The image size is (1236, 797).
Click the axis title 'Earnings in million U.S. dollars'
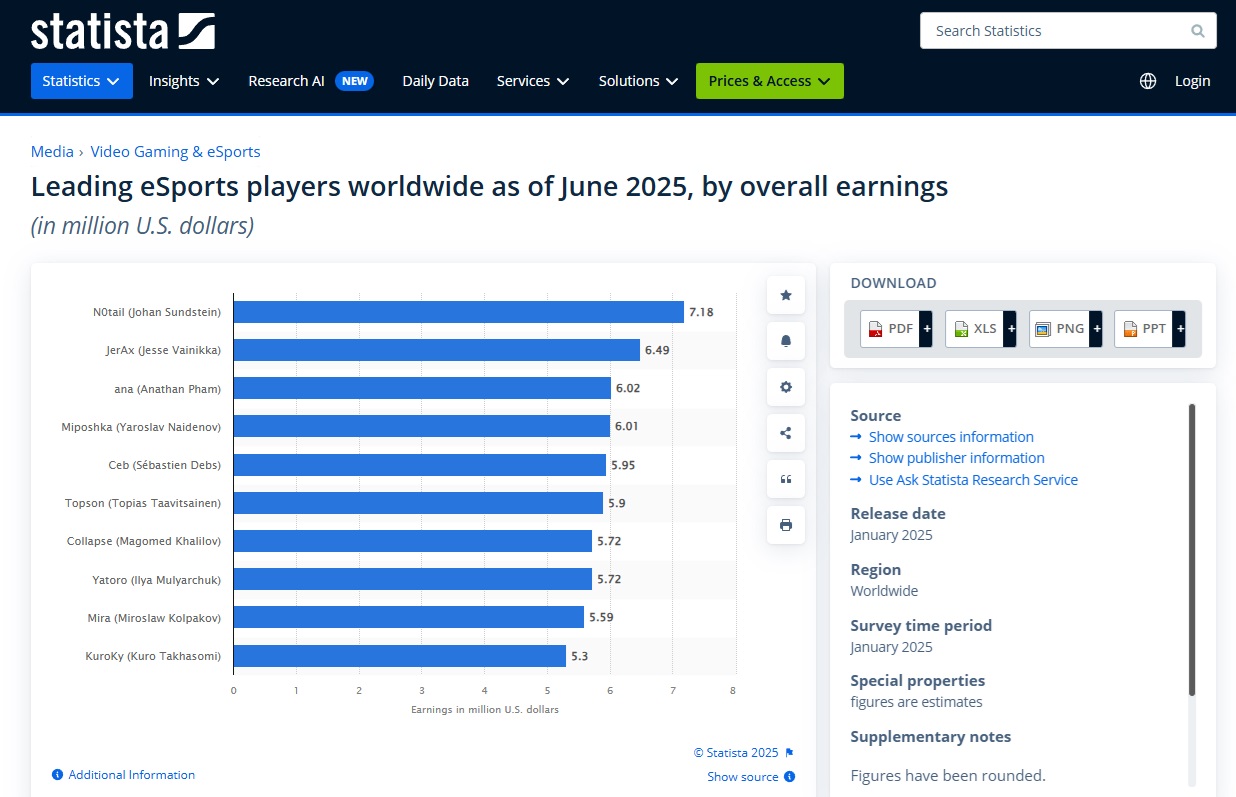[x=485, y=710]
